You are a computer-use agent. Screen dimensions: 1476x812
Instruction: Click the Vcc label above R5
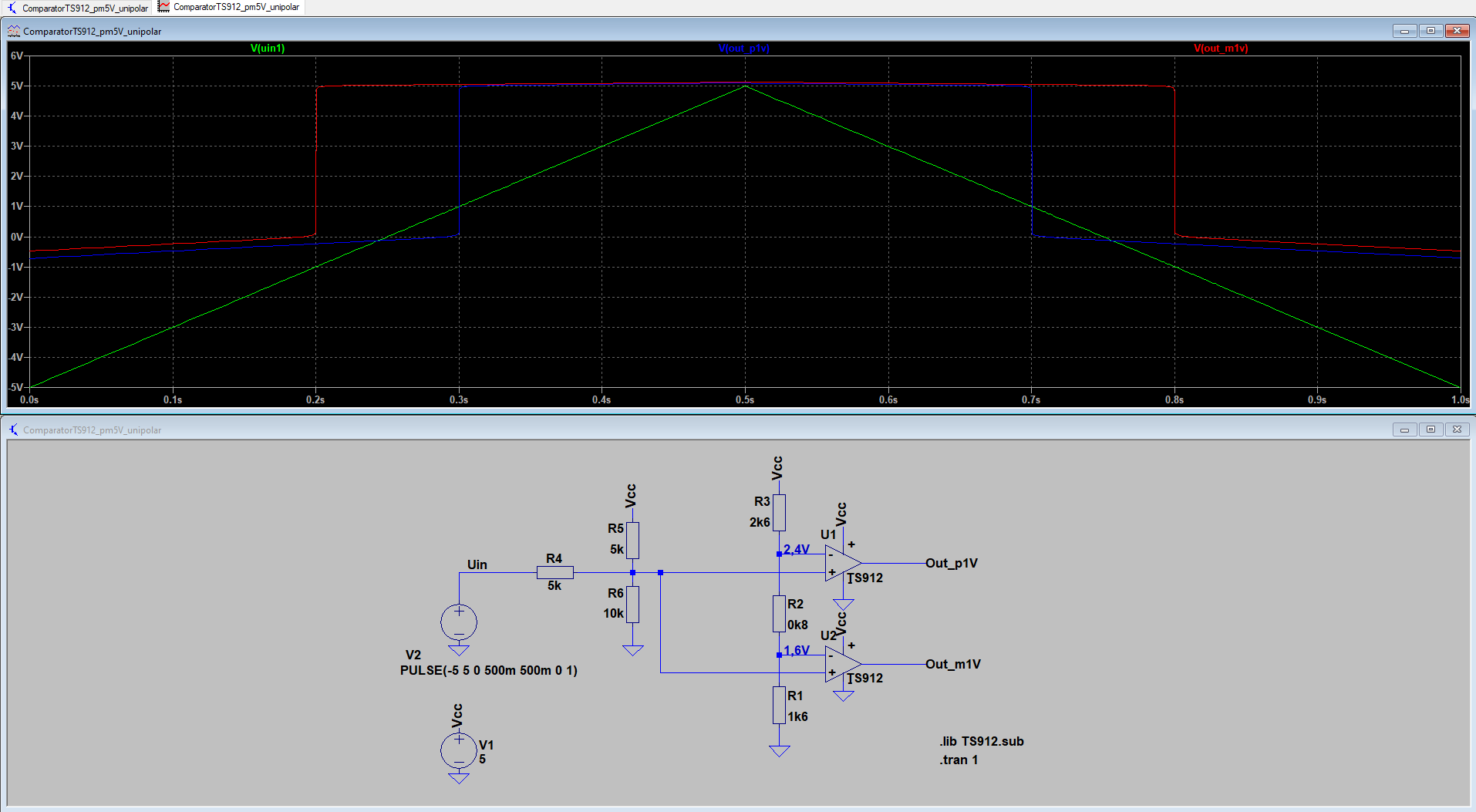631,496
